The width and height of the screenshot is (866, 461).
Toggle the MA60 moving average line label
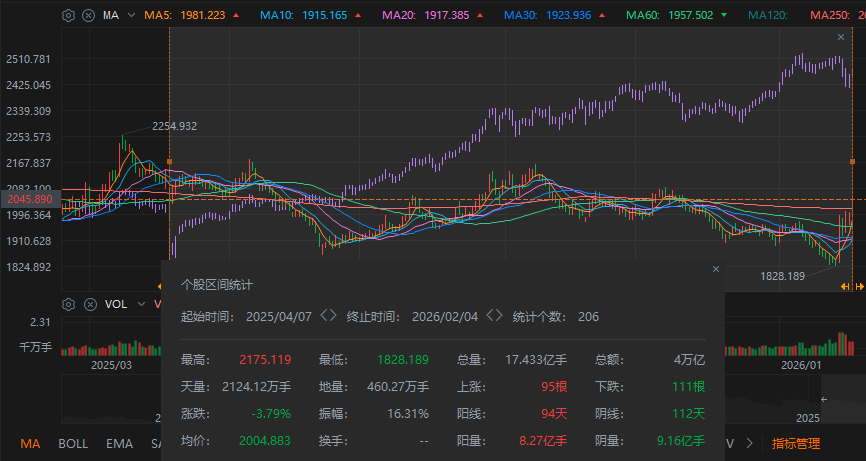coord(664,16)
